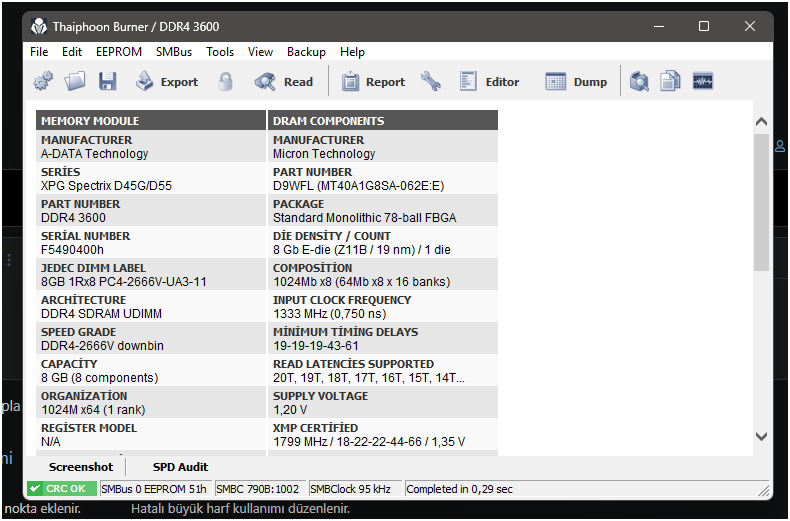Image resolution: width=790 pixels, height=521 pixels.
Task: Open the Editor from the toolbar
Action: 489,82
